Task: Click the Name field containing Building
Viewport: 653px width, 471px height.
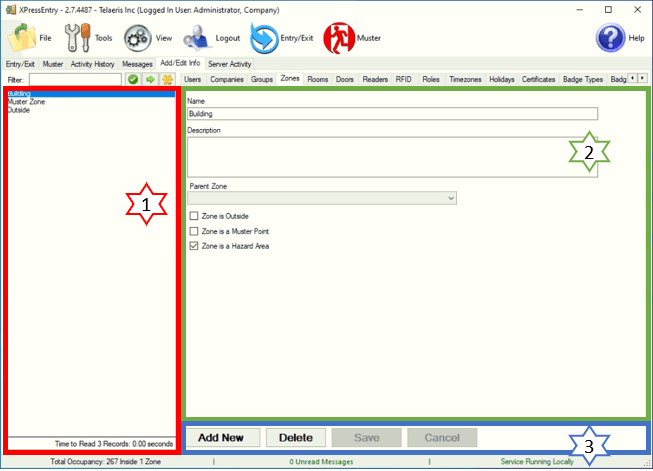Action: (393, 114)
